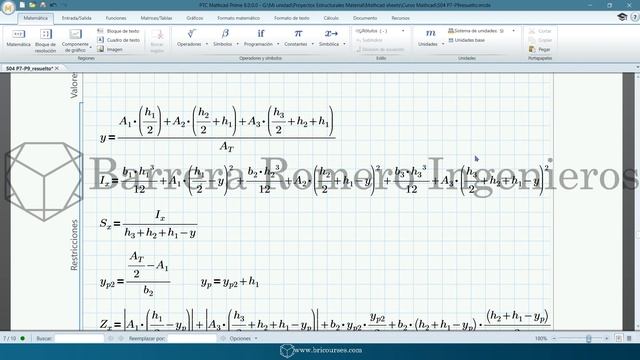This screenshot has width=640, height=360.
Task: Click the zoom out minus button
Action: [554, 338]
